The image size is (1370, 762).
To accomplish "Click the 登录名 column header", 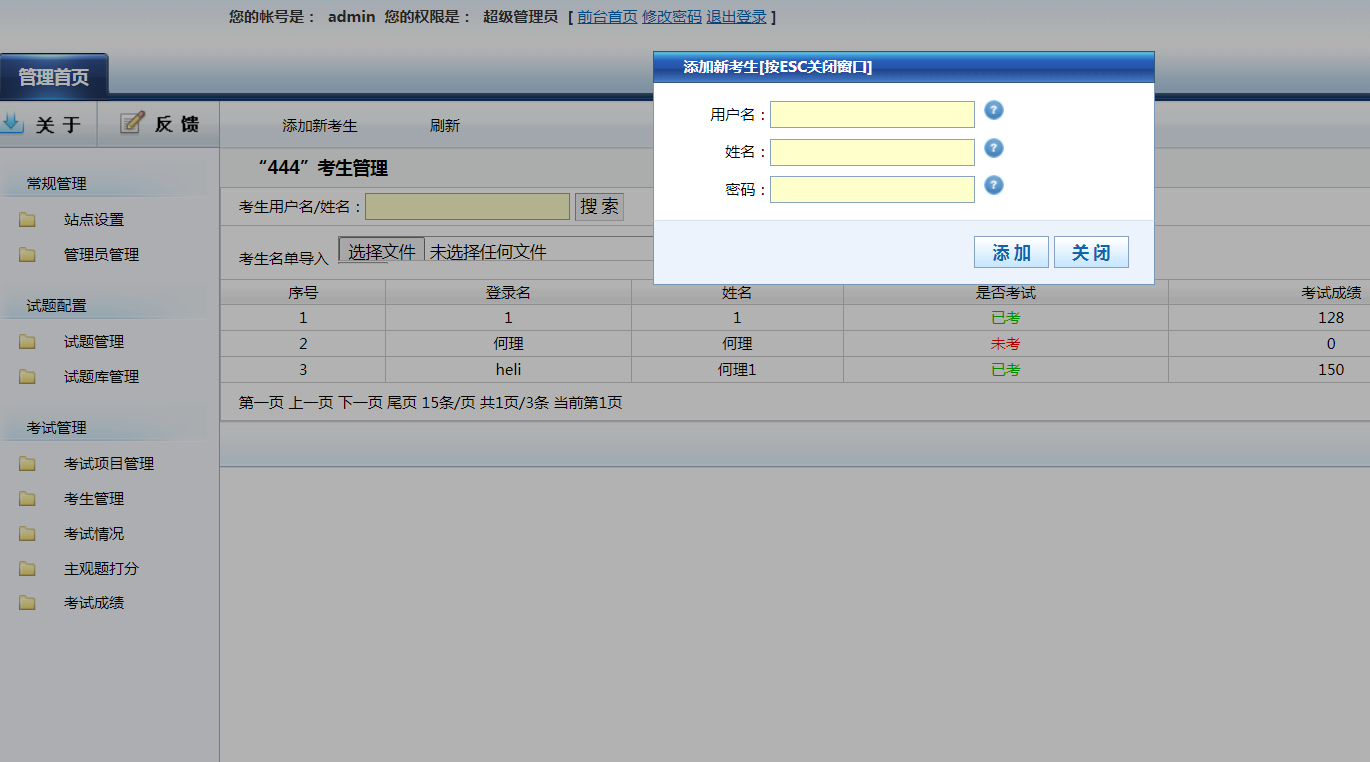I will coord(508,292).
